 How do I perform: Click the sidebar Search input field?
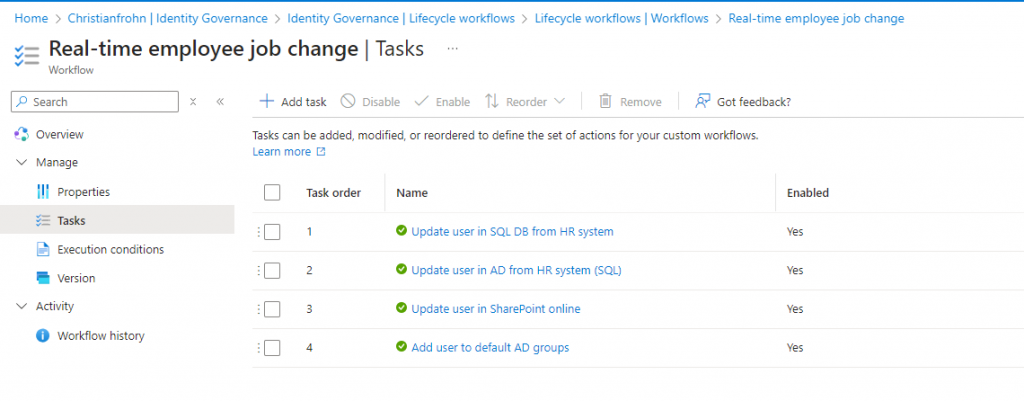(100, 101)
